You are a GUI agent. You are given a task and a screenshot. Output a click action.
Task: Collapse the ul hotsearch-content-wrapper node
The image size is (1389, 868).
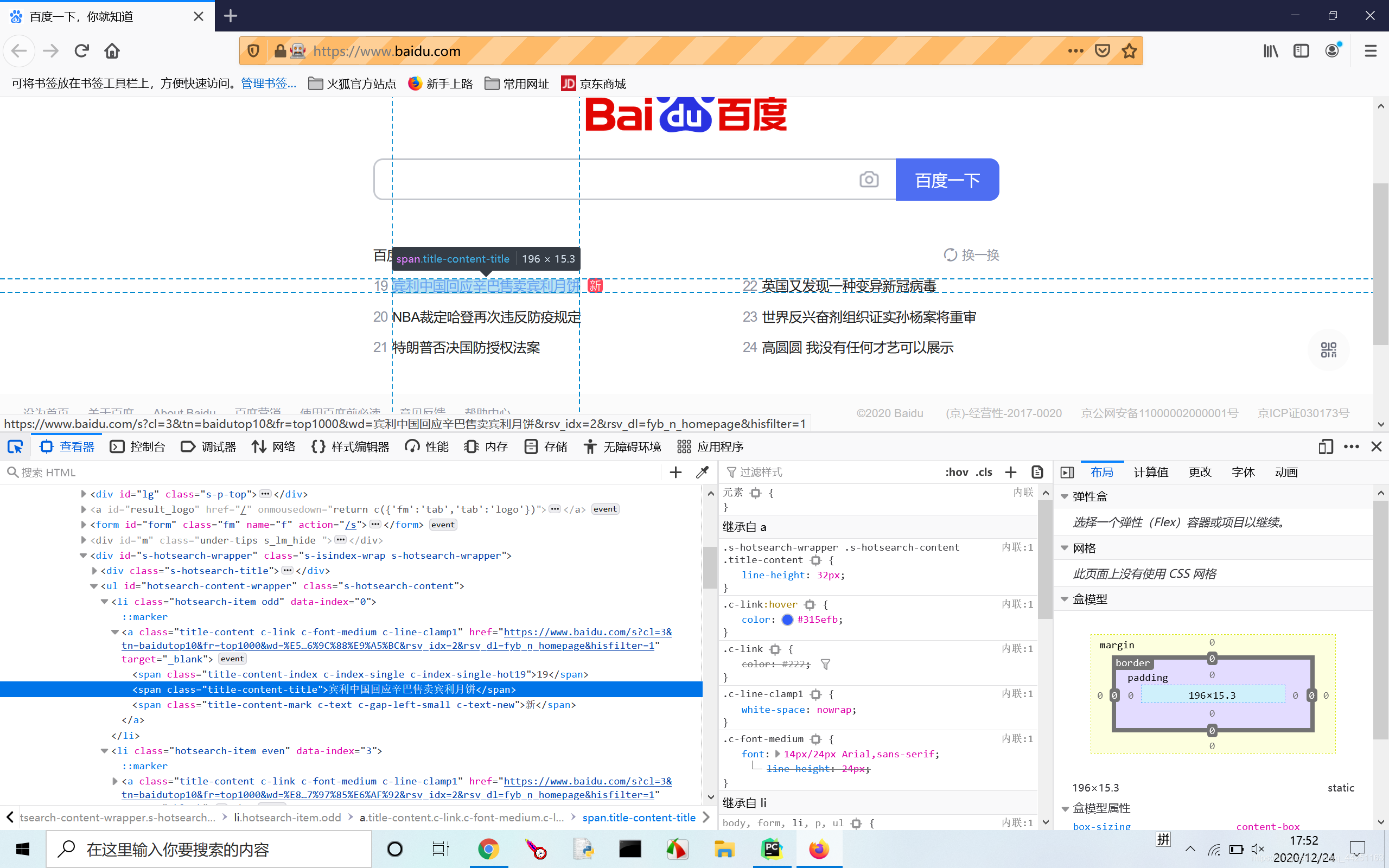tap(93, 586)
